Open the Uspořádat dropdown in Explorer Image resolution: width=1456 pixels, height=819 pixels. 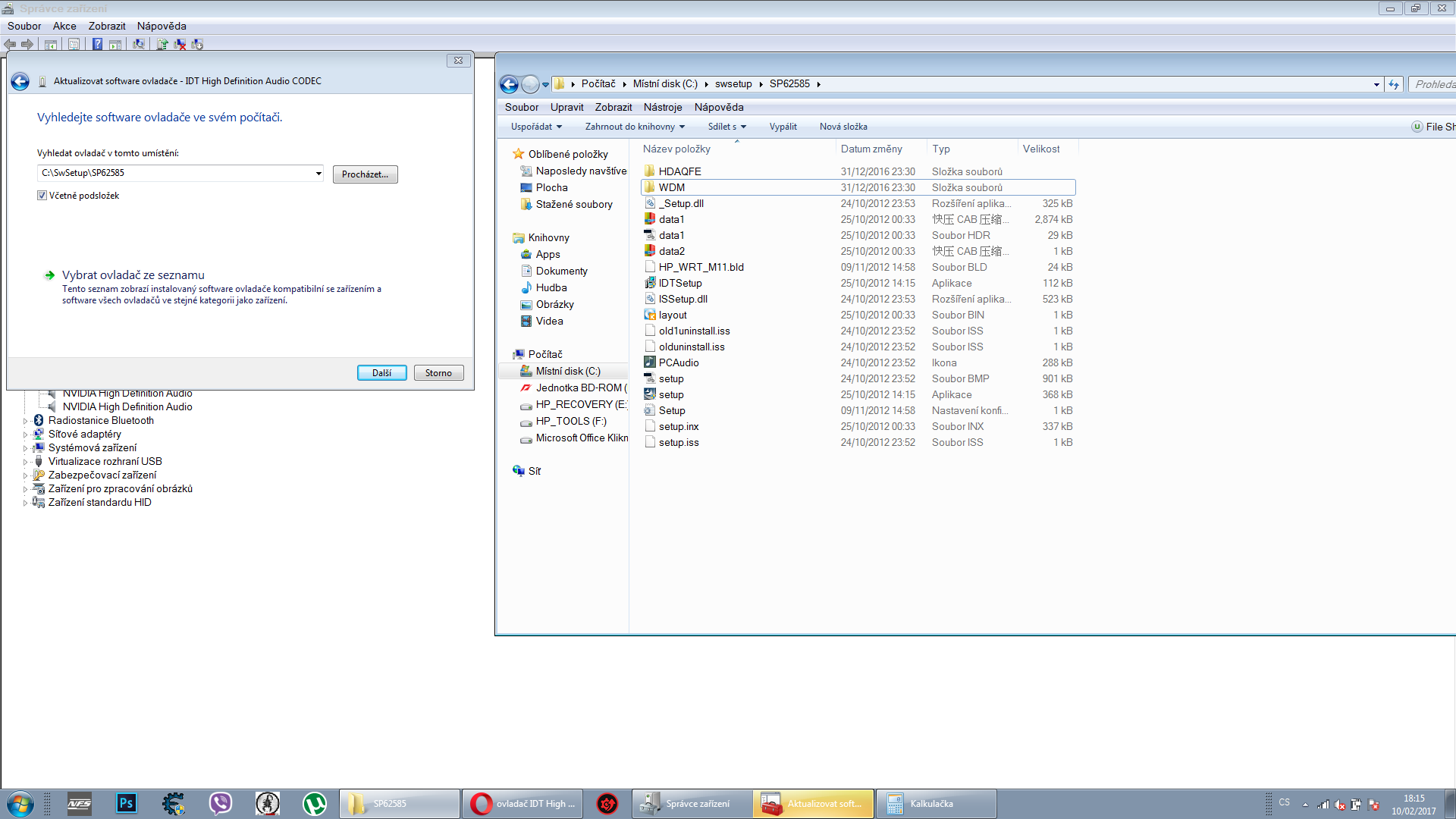[536, 127]
